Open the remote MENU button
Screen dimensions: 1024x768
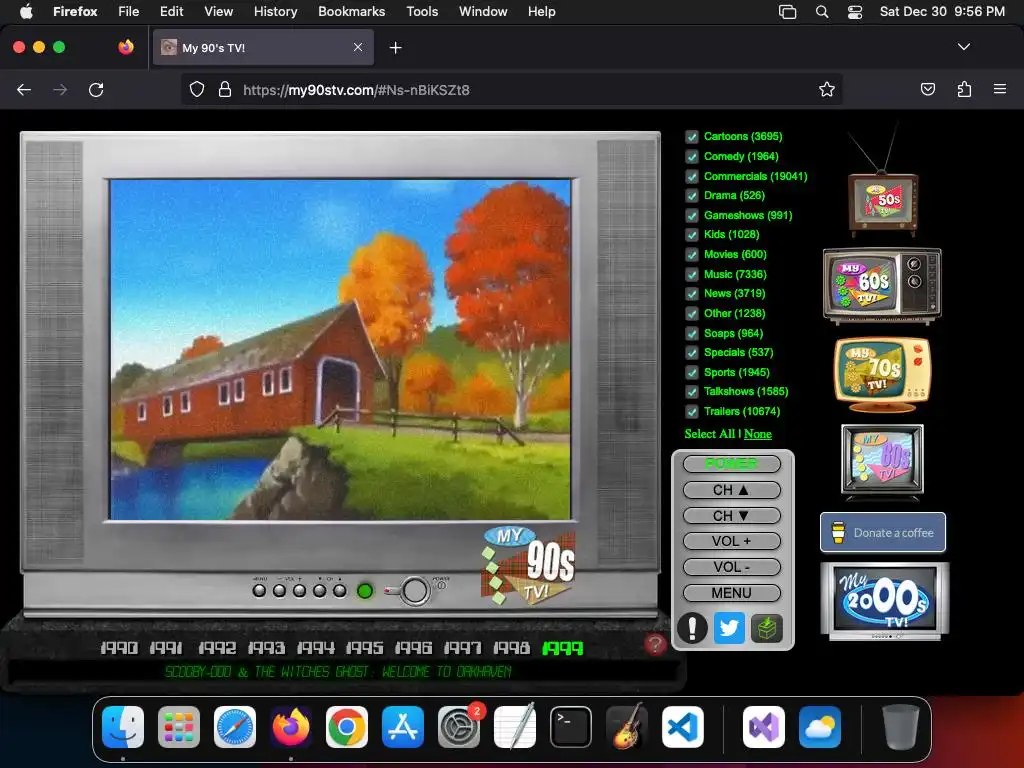point(731,593)
